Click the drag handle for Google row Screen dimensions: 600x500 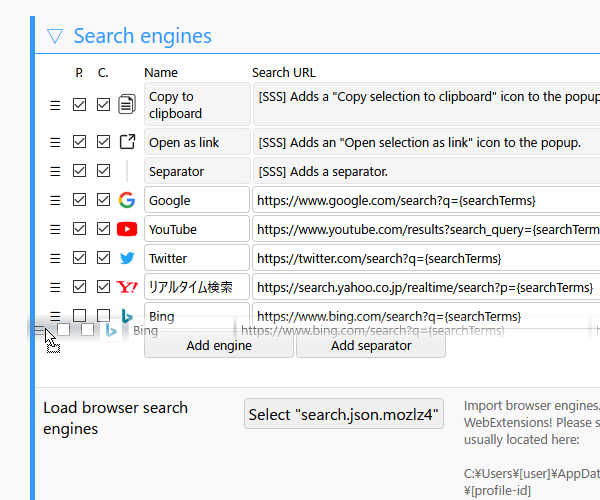[55, 200]
